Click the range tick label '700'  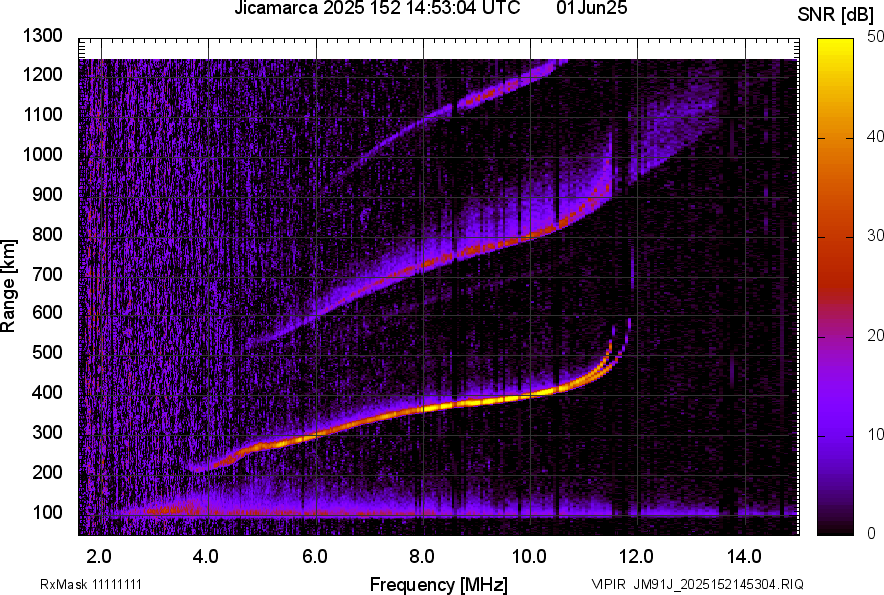47,274
